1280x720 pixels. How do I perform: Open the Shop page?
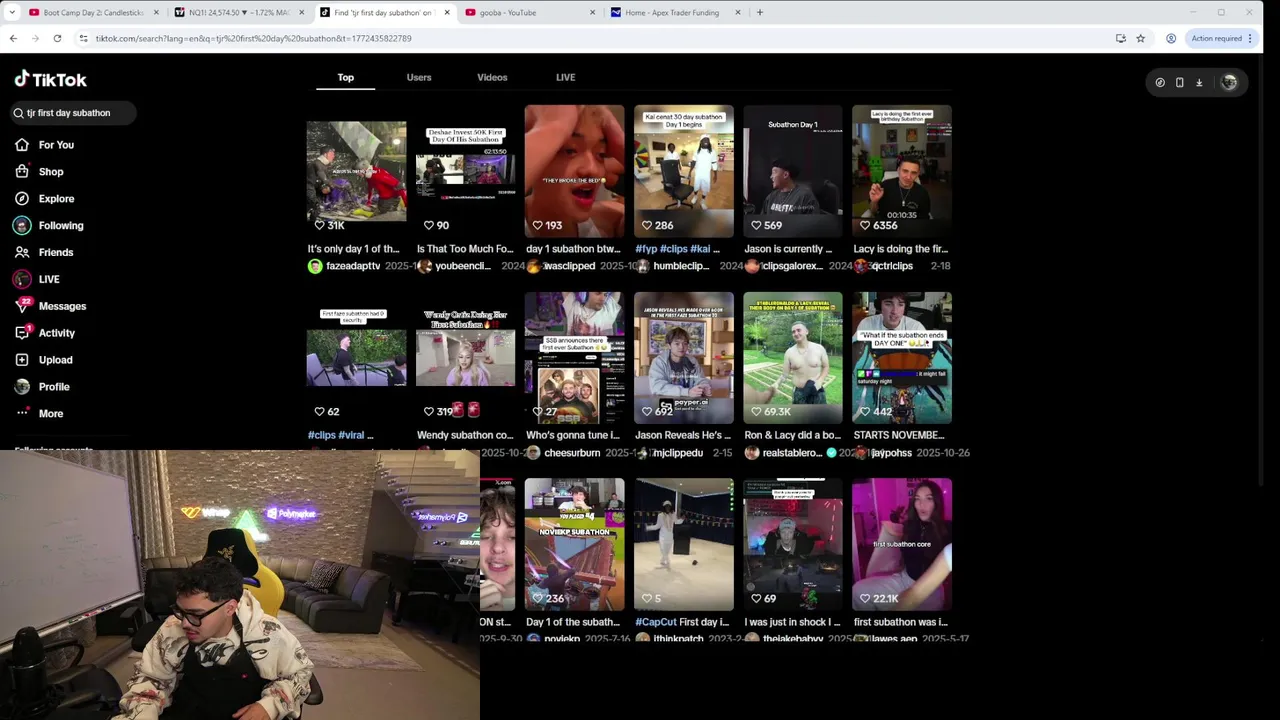point(50,172)
